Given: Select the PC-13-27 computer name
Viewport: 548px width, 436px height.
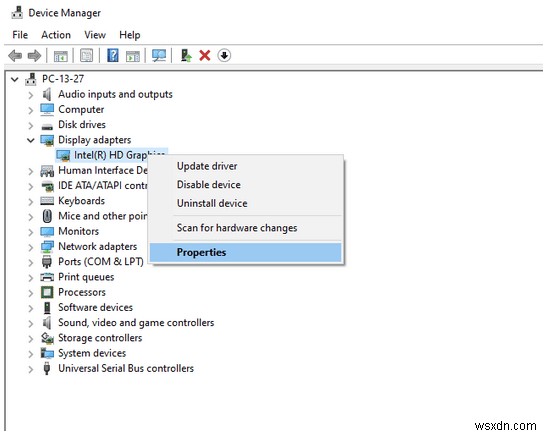Looking at the screenshot, I should pos(63,79).
